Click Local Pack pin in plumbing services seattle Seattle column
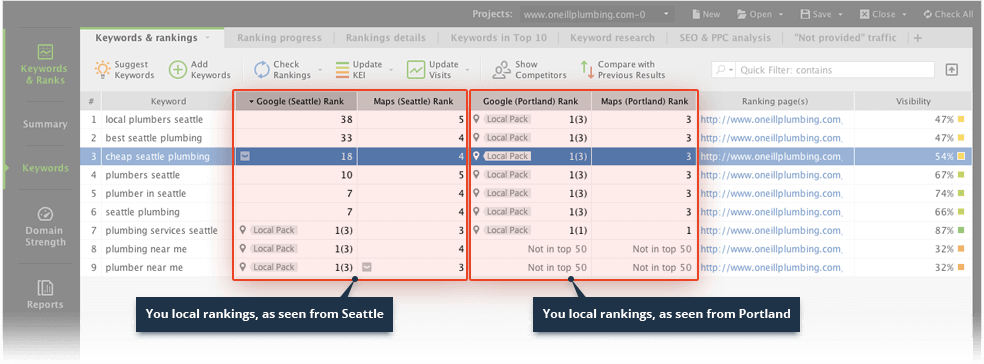 (243, 230)
